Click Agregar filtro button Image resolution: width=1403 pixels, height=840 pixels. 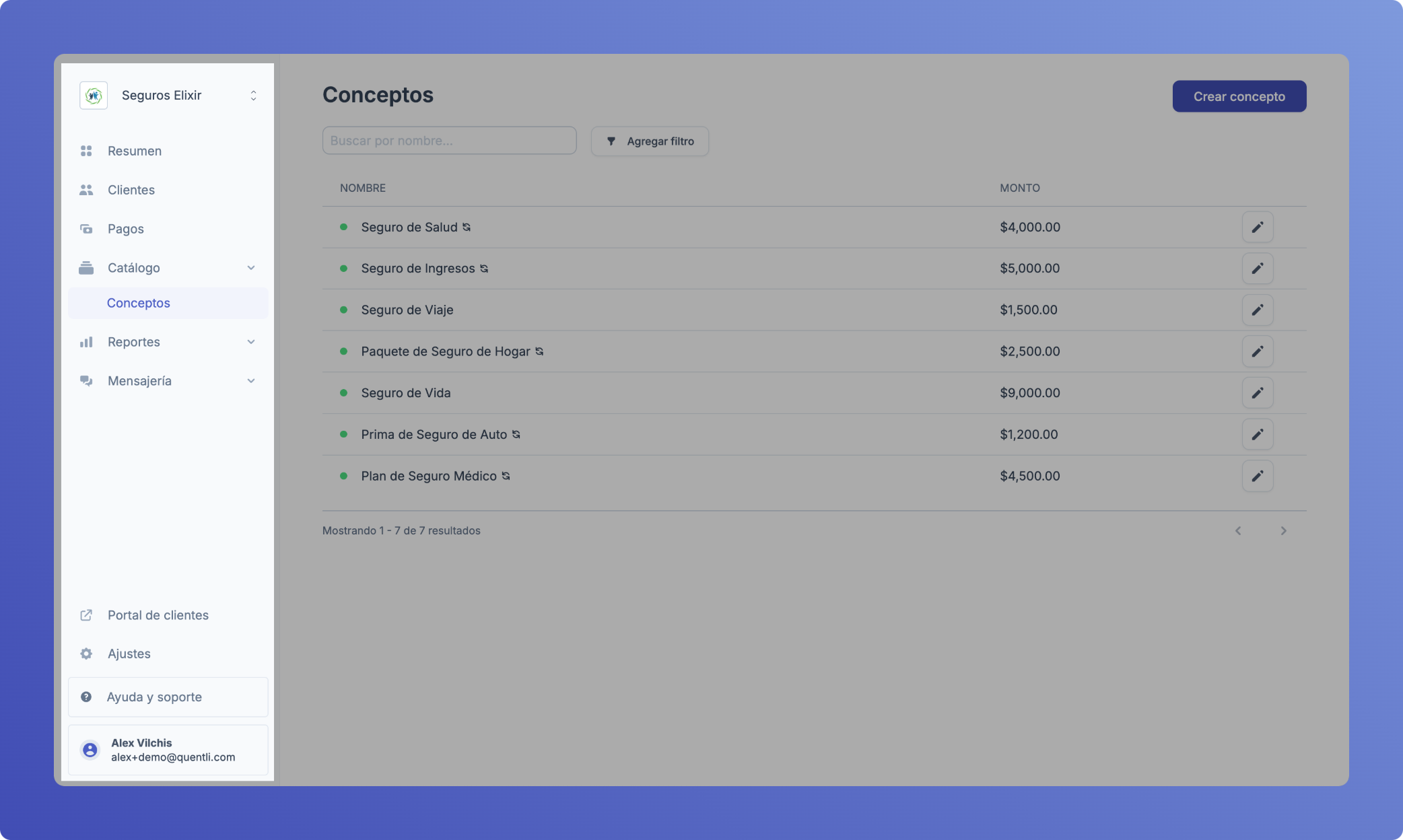click(x=650, y=141)
